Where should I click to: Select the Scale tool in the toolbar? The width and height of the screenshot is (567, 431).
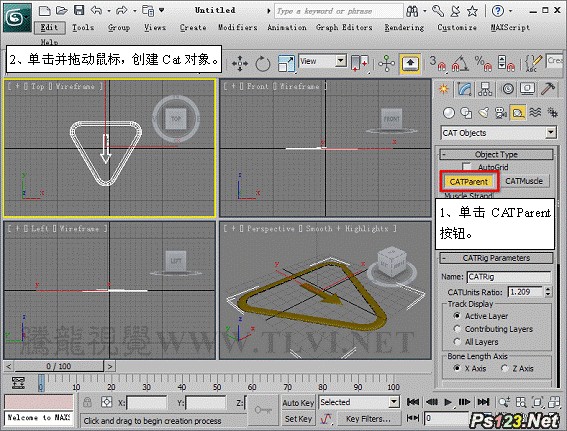[286, 63]
